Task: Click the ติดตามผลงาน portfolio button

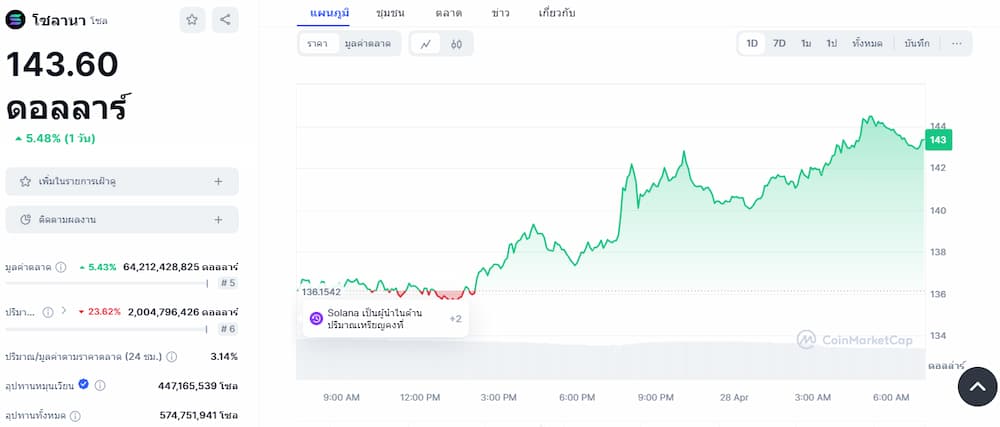Action: pos(122,220)
